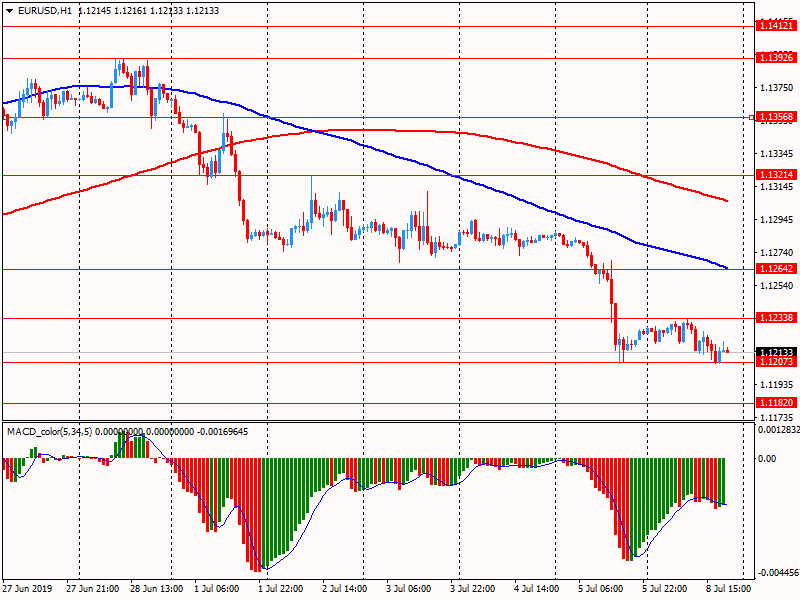The height and width of the screenshot is (600, 800).
Task: Click the 0.0012832 value on the MACD scale
Action: [779, 430]
